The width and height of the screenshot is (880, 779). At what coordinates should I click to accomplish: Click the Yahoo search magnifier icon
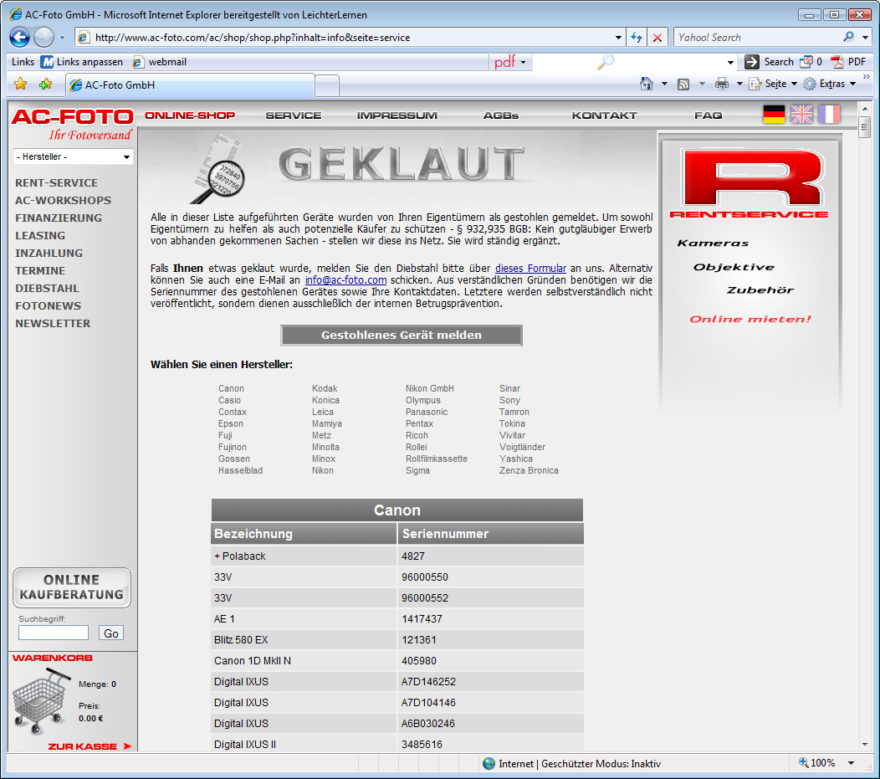click(x=849, y=37)
